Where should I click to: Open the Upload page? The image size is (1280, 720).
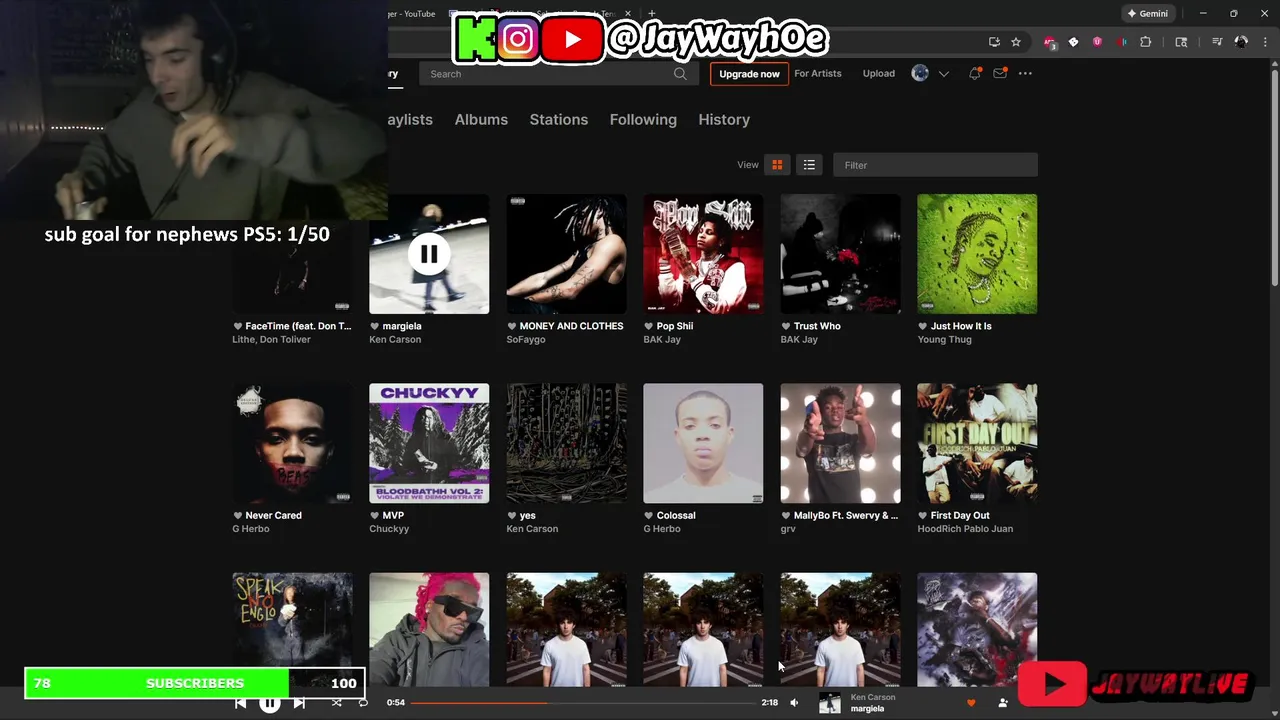point(879,74)
